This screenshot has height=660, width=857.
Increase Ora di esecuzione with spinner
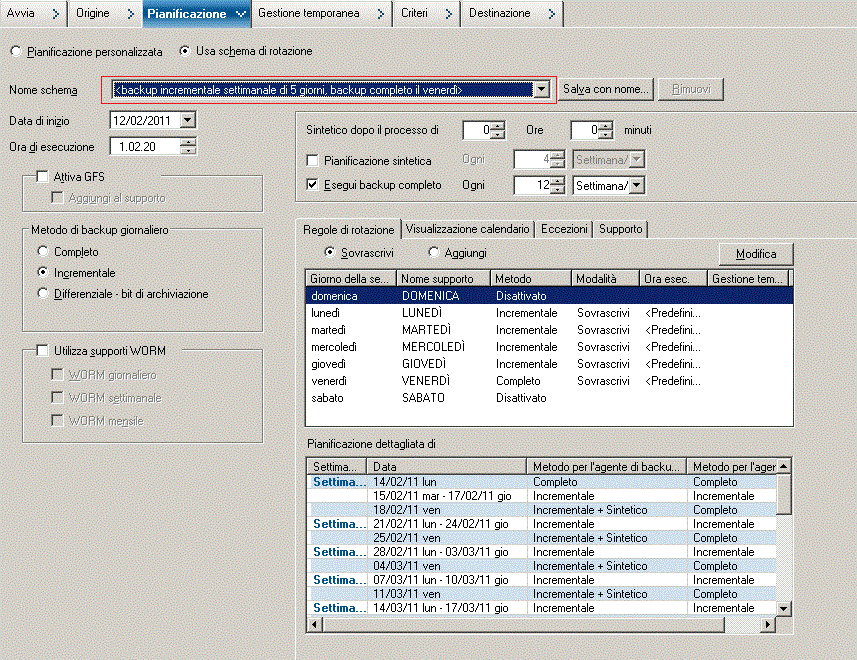click(187, 142)
